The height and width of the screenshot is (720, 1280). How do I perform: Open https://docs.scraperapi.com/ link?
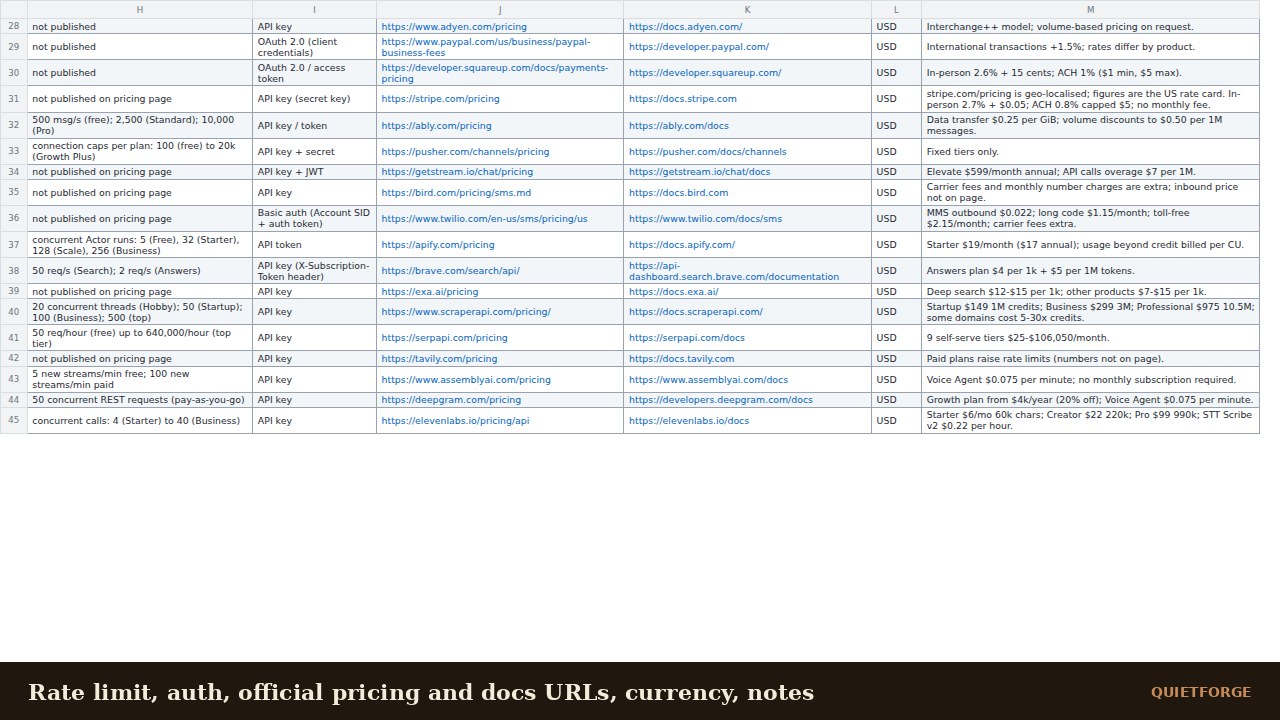point(696,312)
